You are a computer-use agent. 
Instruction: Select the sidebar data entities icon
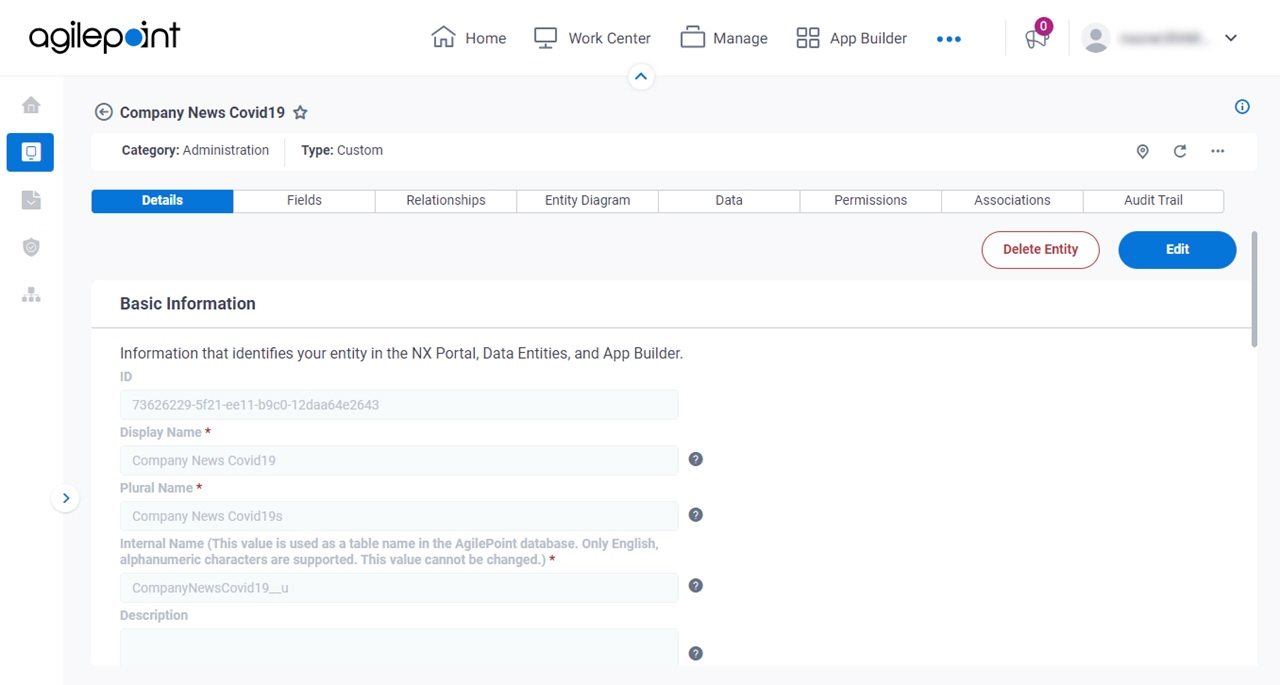pos(30,152)
